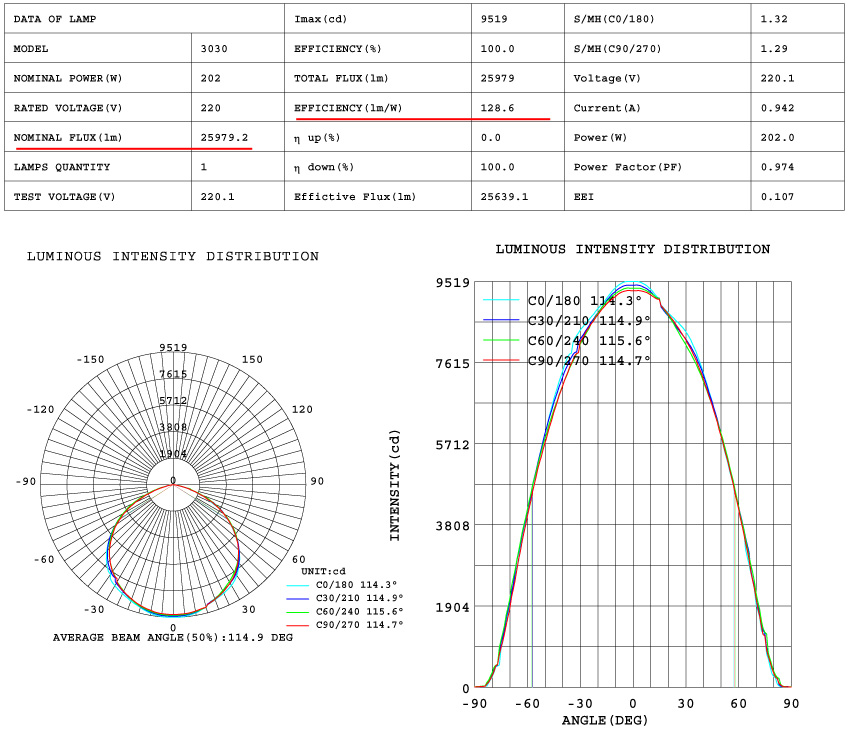Click Cartesian chart legend entry "C60/240 115.6°"
Screen dimensions: 850x730
[x=566, y=341]
